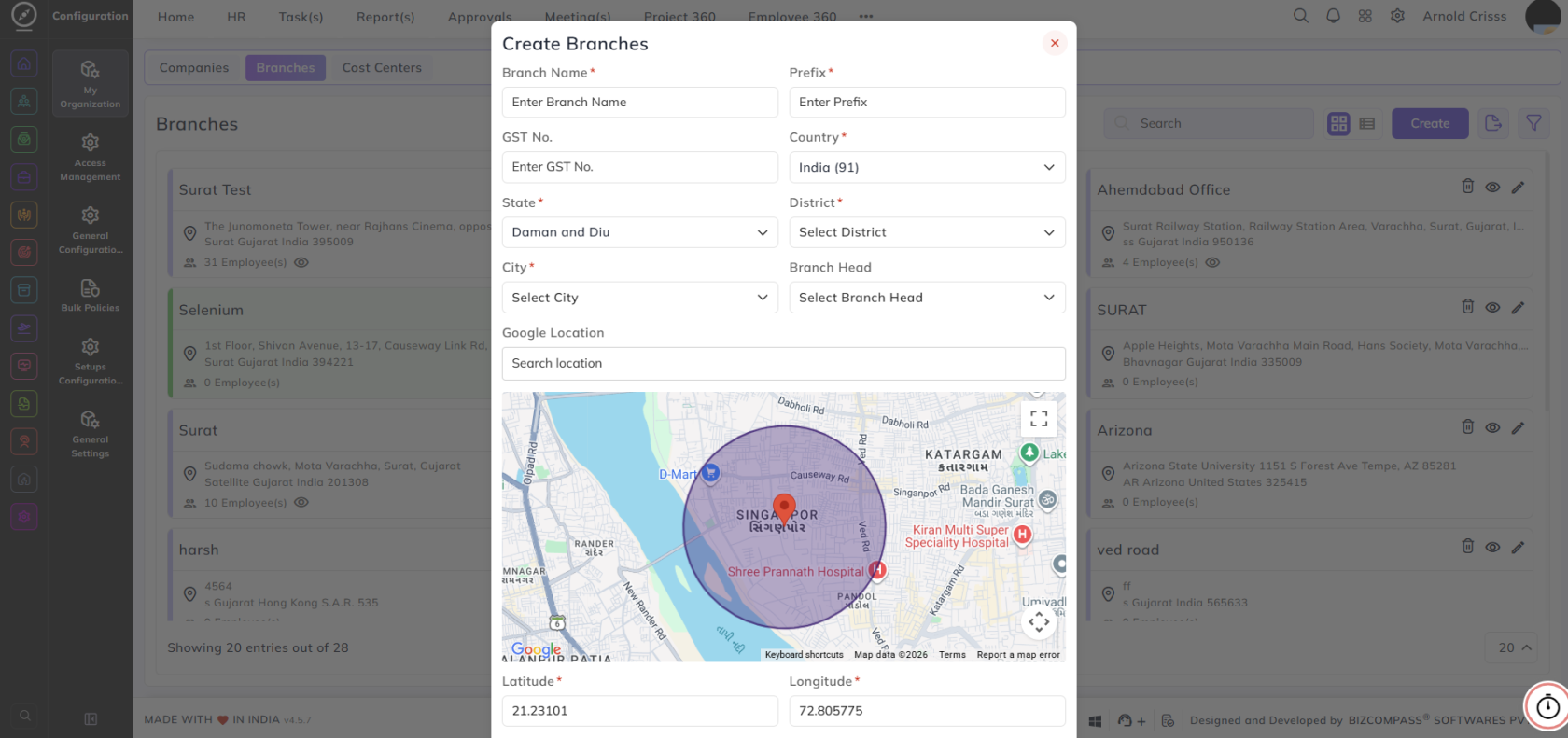The height and width of the screenshot is (738, 1568).
Task: Click the Google Location search field
Action: click(784, 364)
